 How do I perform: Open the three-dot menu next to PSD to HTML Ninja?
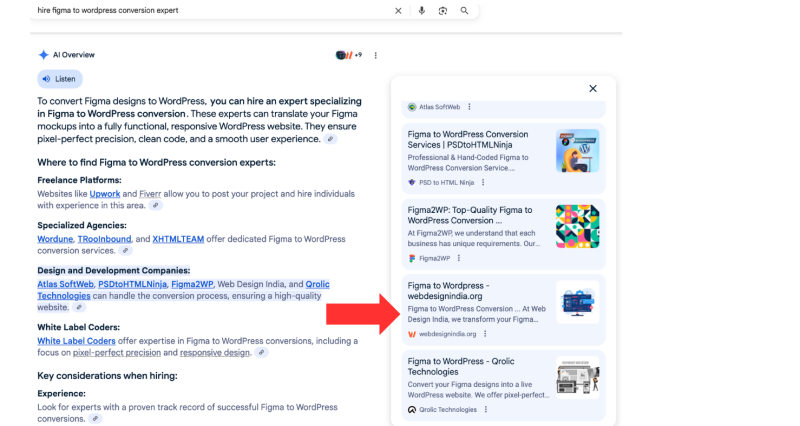(483, 183)
